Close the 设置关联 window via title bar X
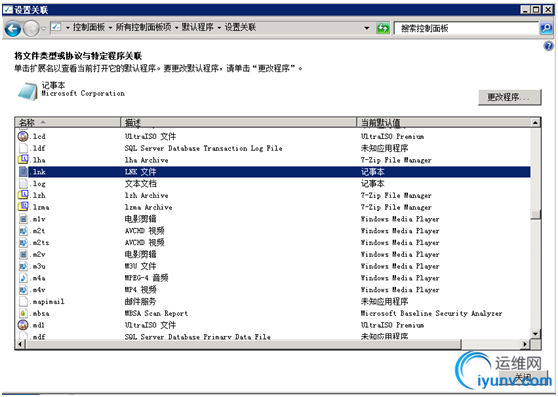 [x=548, y=10]
